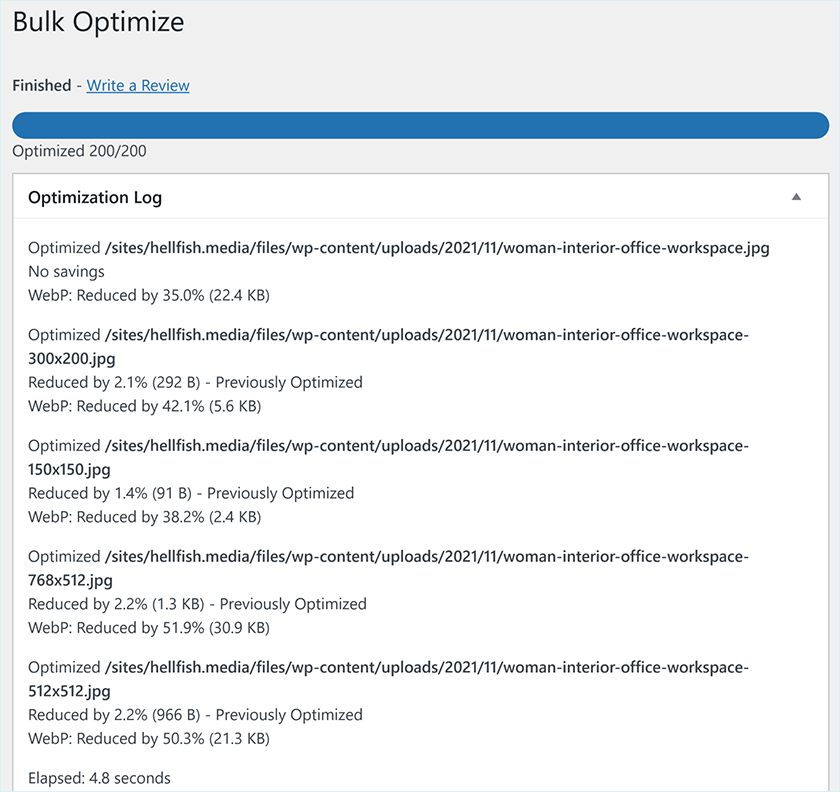Select the 512x512 image path
The image size is (840, 792).
pyautogui.click(x=400, y=679)
